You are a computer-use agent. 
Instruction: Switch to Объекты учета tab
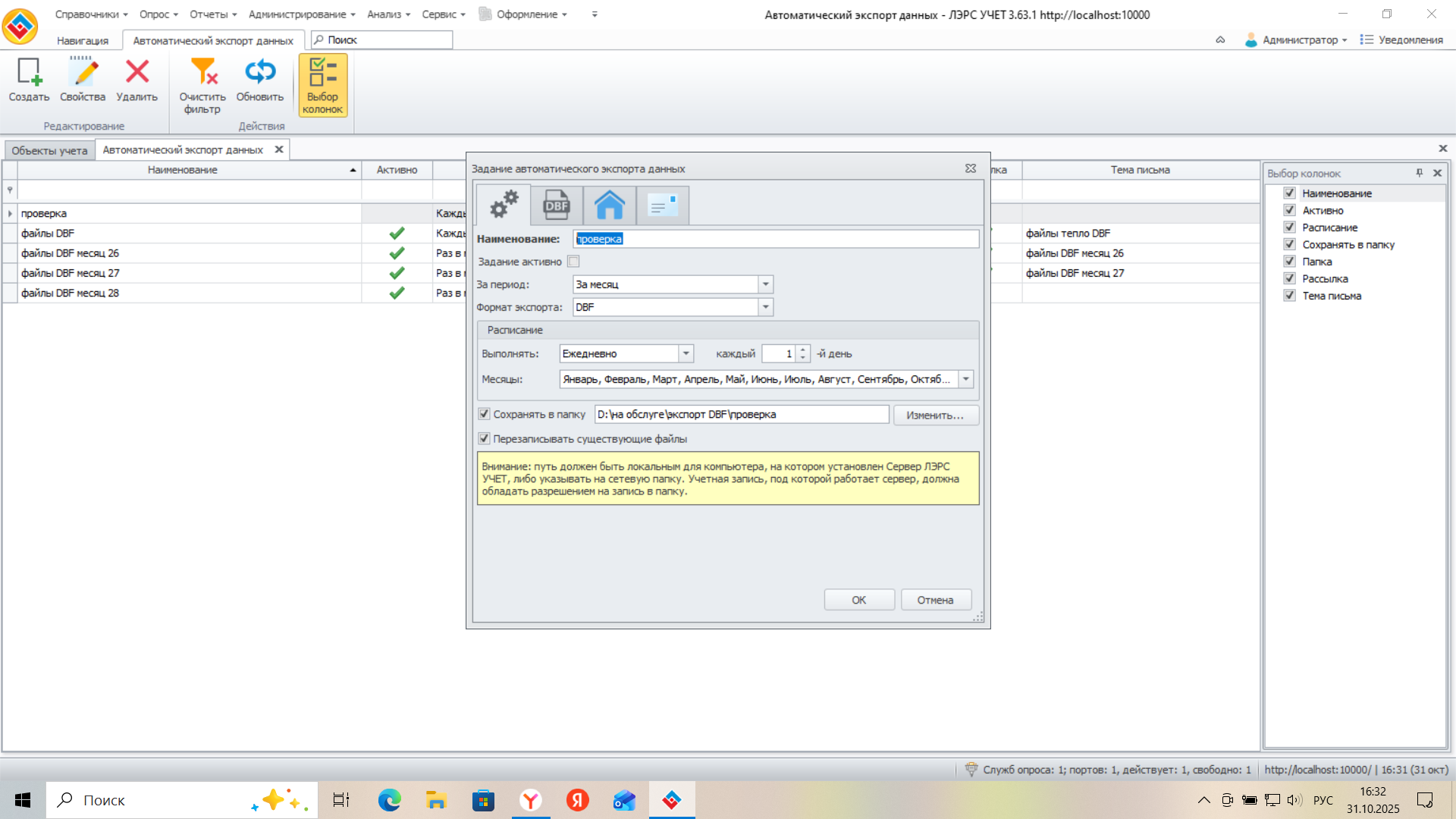click(x=49, y=150)
